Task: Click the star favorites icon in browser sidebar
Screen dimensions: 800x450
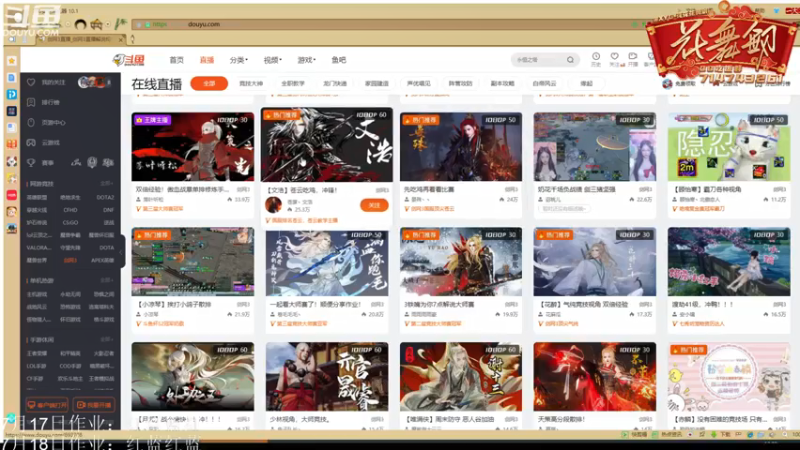Action: point(12,61)
